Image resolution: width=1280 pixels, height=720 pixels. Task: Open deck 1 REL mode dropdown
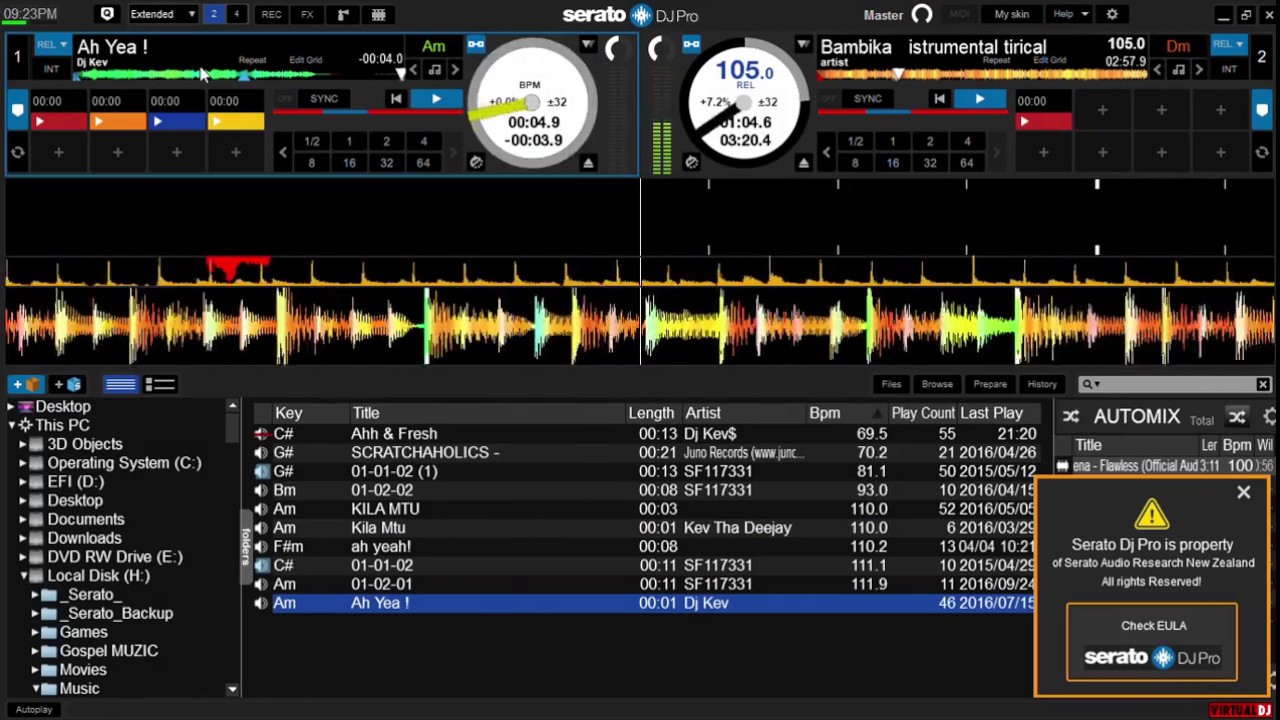click(x=51, y=45)
